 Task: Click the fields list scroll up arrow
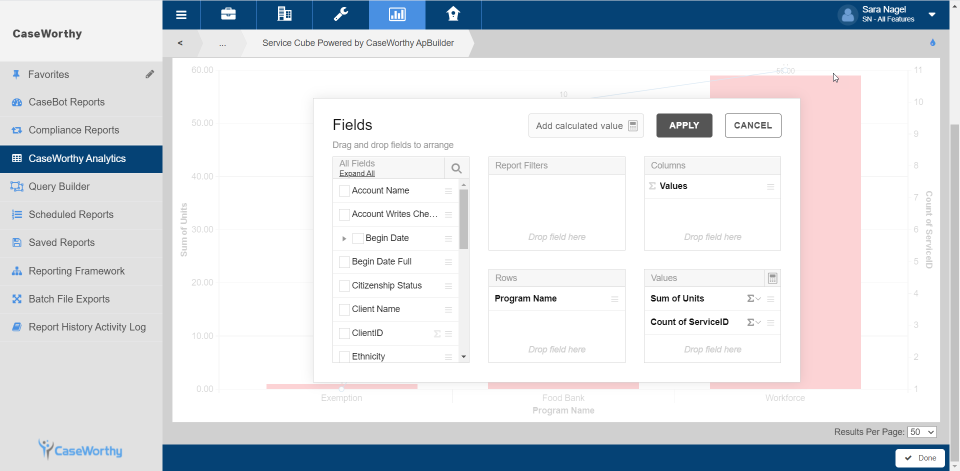click(463, 184)
